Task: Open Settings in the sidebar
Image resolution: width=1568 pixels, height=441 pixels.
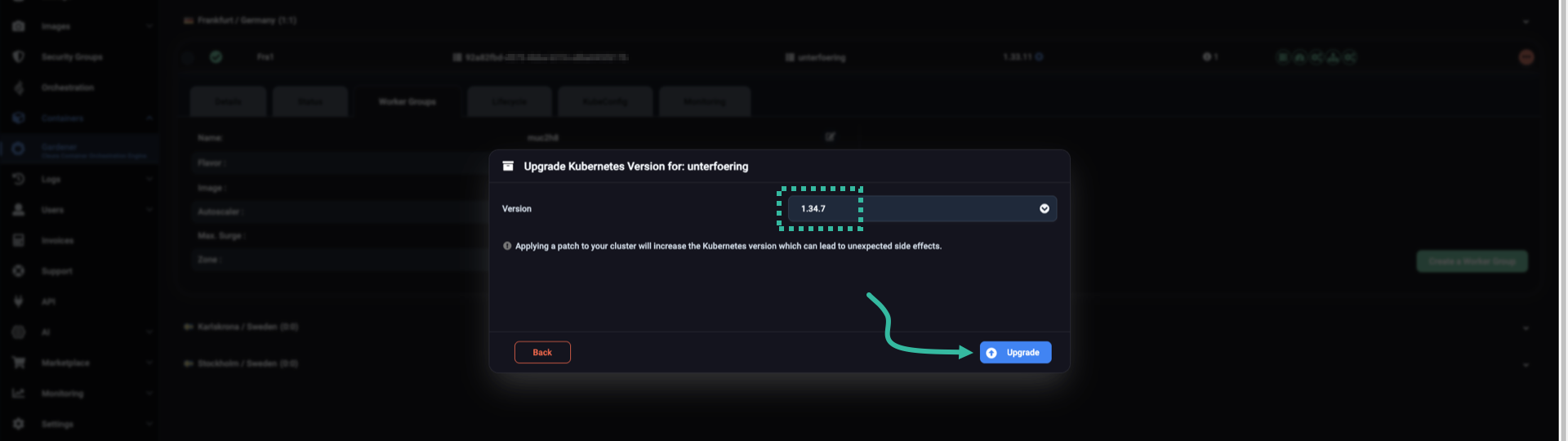Action: point(57,425)
